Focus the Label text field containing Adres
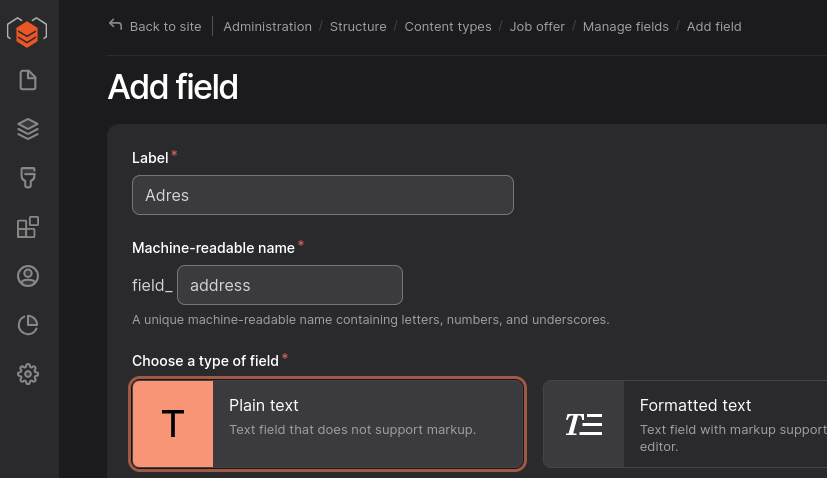827x478 pixels. click(322, 195)
